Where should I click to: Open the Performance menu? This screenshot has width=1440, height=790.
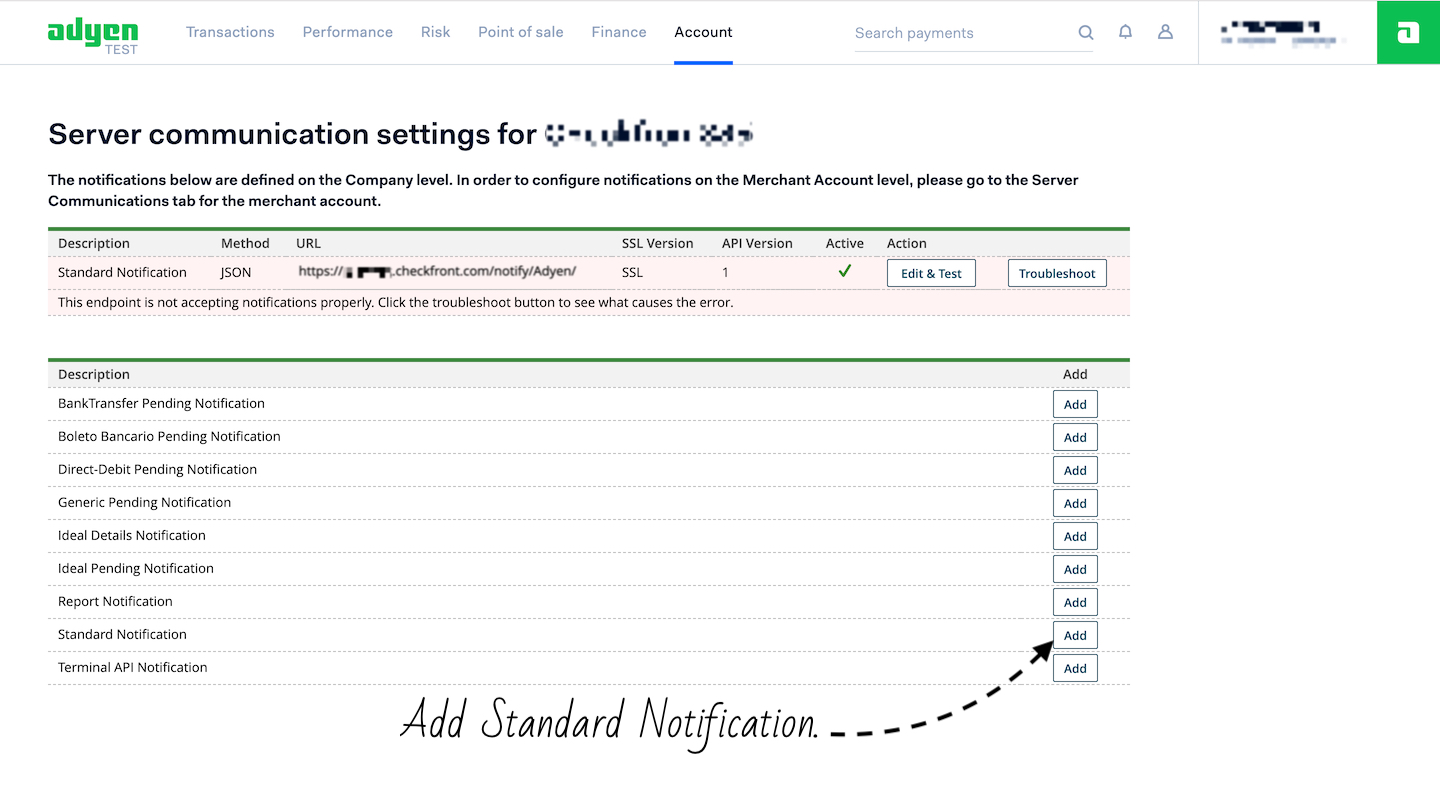coord(348,32)
